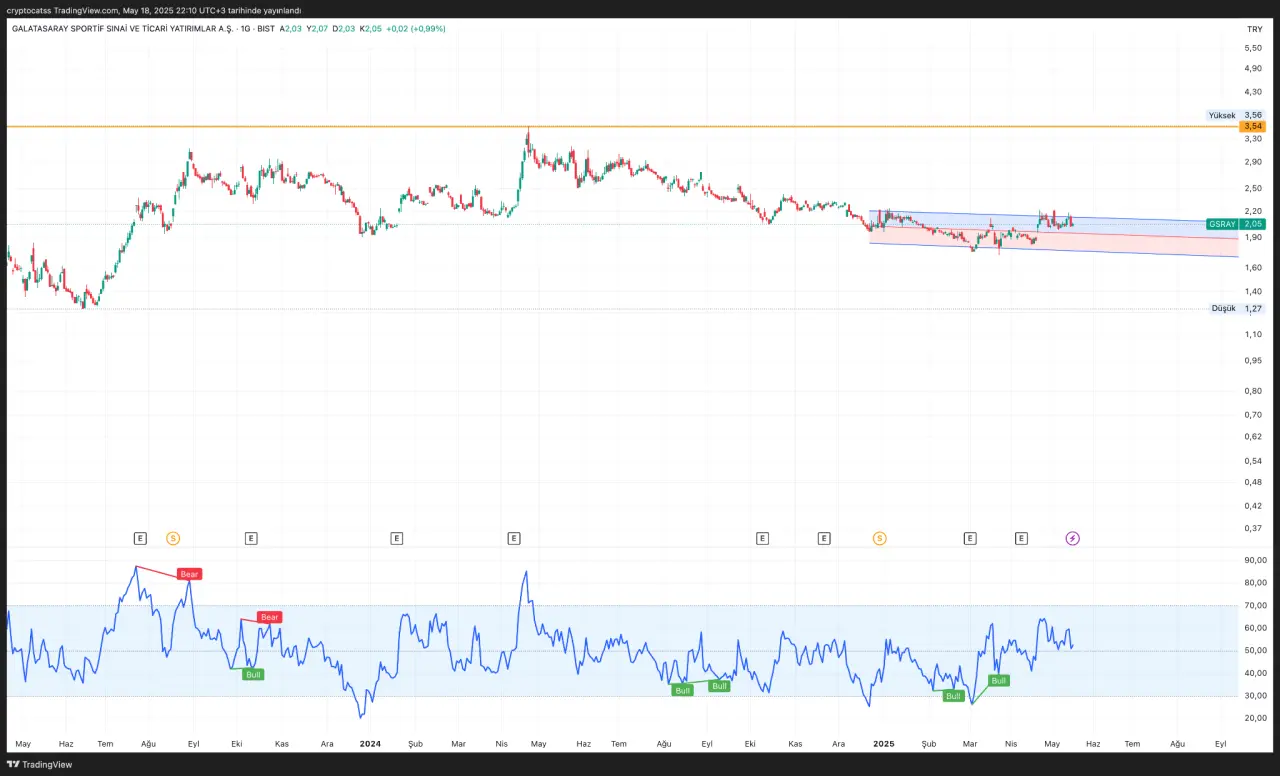1280x776 pixels.
Task: Click the TRY currency label
Action: point(1254,30)
